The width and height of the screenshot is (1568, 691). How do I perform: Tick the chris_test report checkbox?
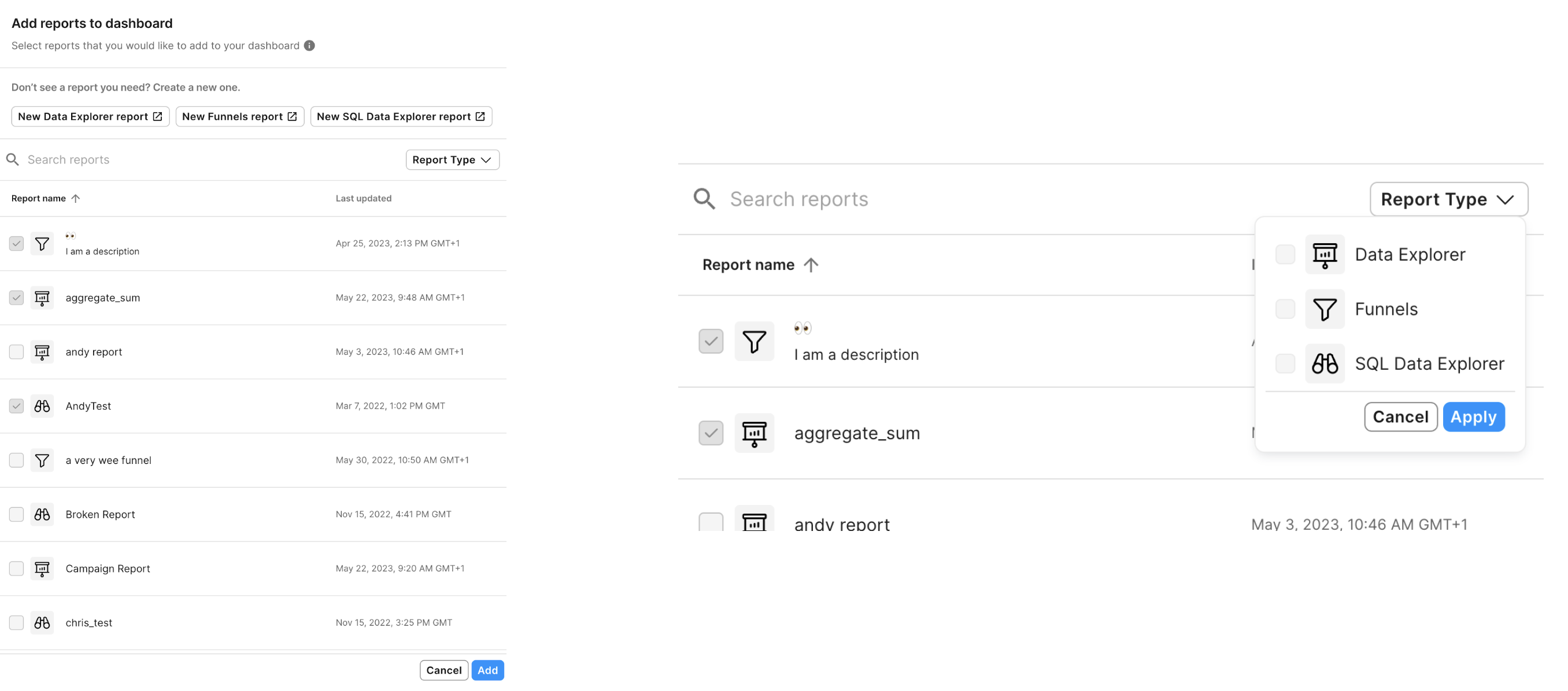tap(16, 622)
